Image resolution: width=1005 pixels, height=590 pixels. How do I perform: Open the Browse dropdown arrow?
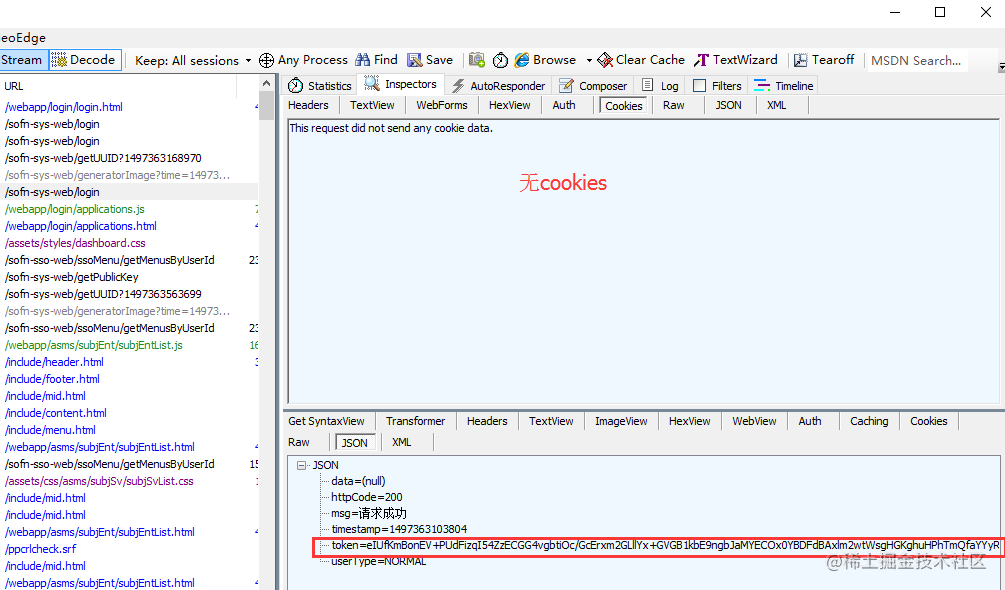tap(588, 60)
